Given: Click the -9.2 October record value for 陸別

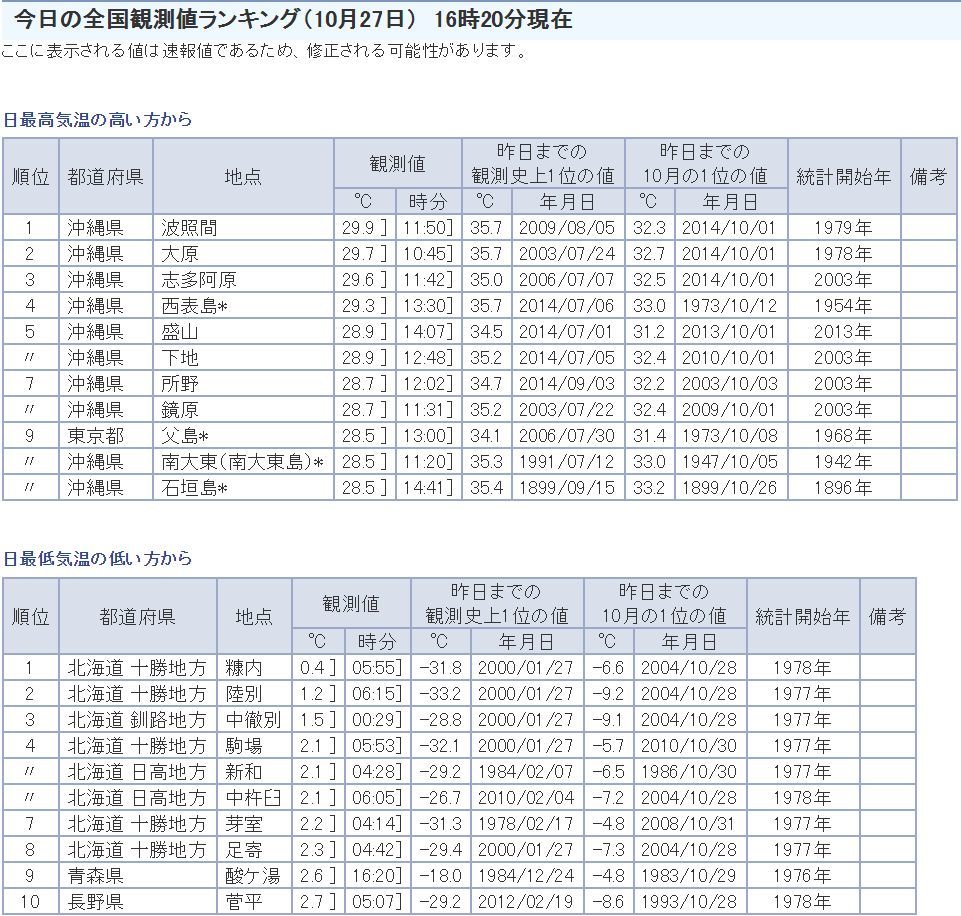Looking at the screenshot, I should pyautogui.click(x=609, y=694).
